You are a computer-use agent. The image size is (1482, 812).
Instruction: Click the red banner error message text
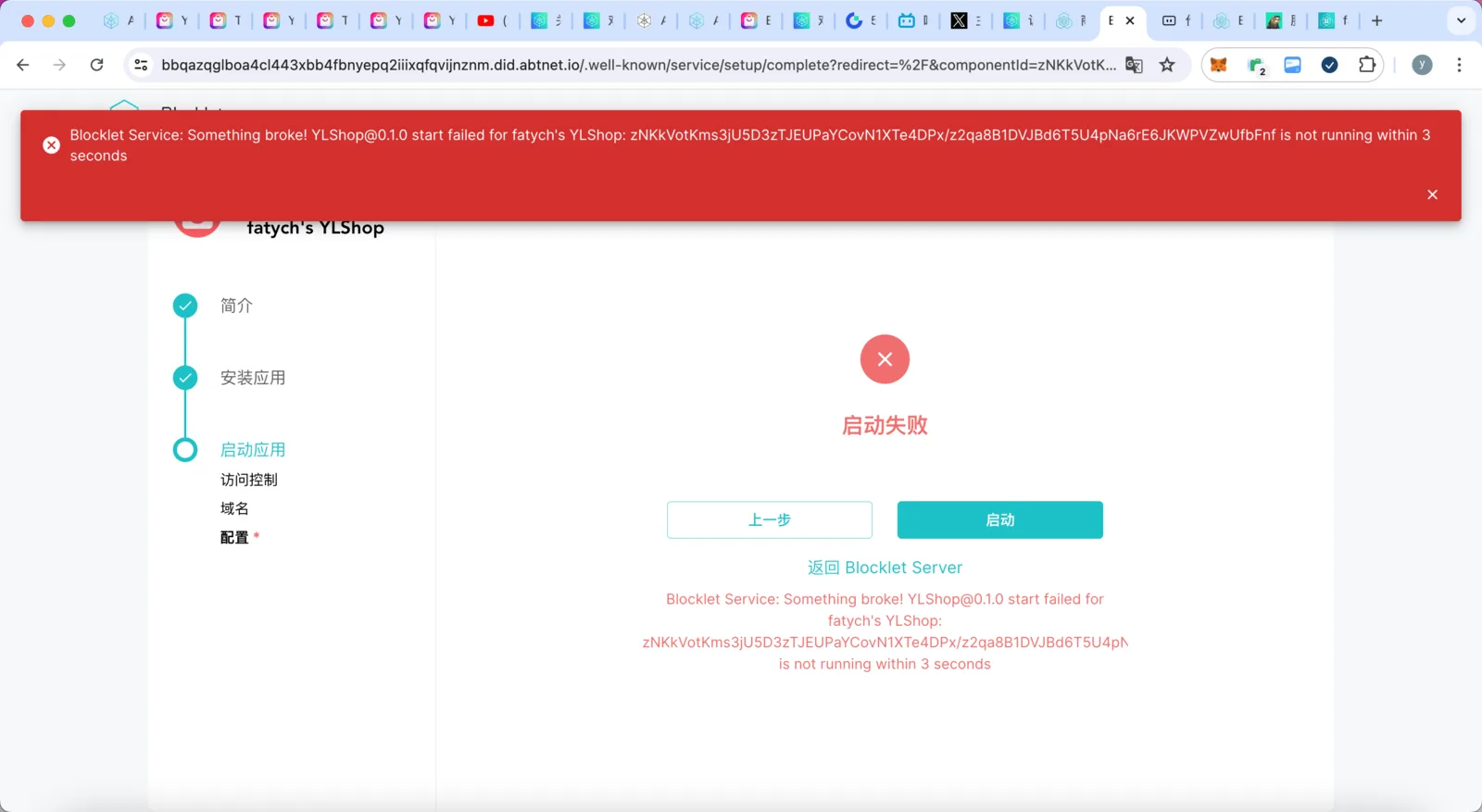pyautogui.click(x=750, y=145)
